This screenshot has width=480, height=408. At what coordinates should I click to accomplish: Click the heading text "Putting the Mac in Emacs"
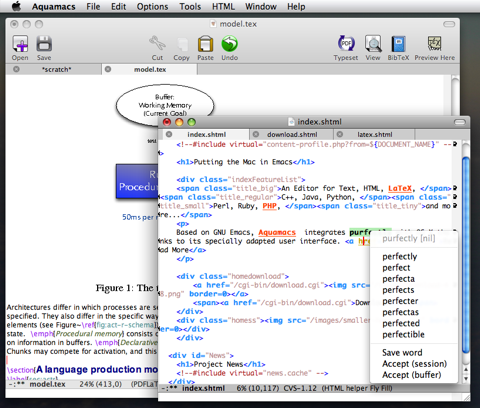pos(243,162)
